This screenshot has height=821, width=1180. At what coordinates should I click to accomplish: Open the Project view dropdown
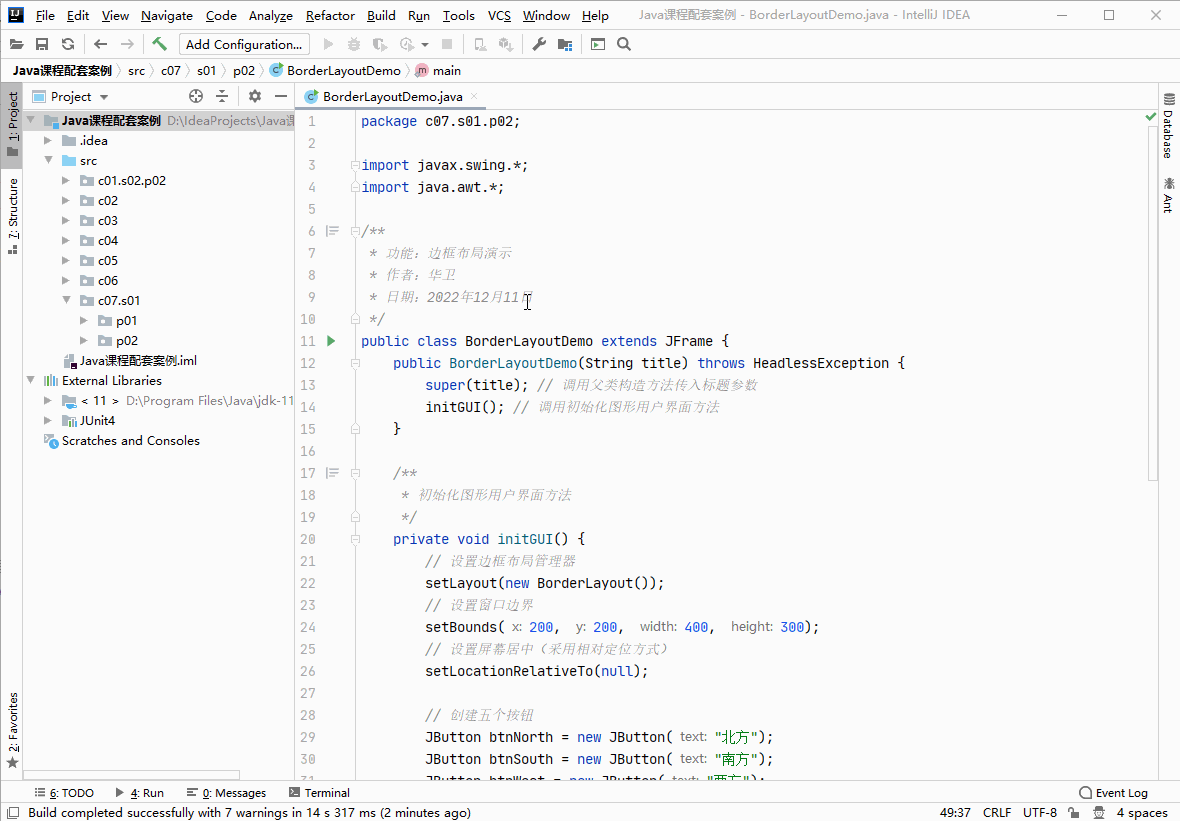pos(104,97)
